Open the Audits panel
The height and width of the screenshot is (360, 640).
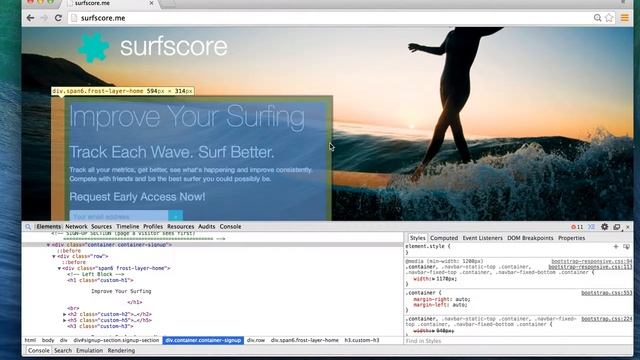click(207, 227)
